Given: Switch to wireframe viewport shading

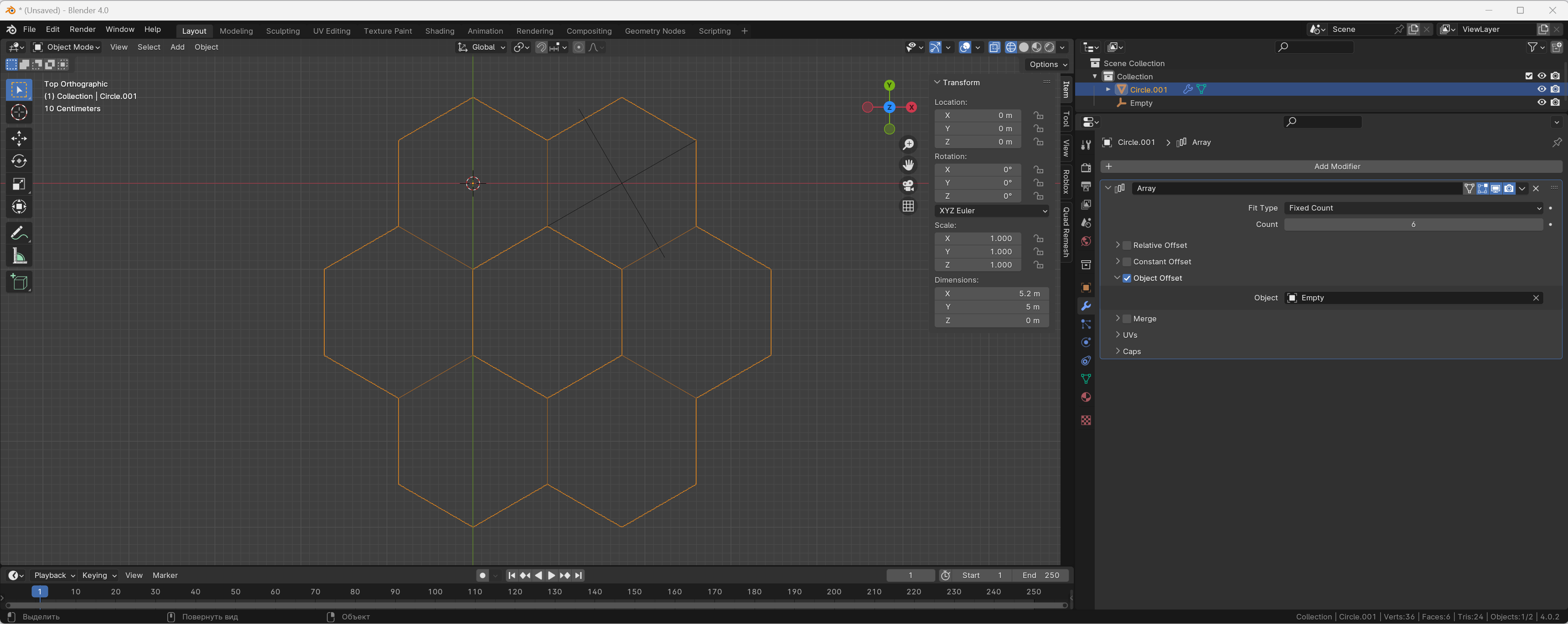Looking at the screenshot, I should click(x=1011, y=47).
